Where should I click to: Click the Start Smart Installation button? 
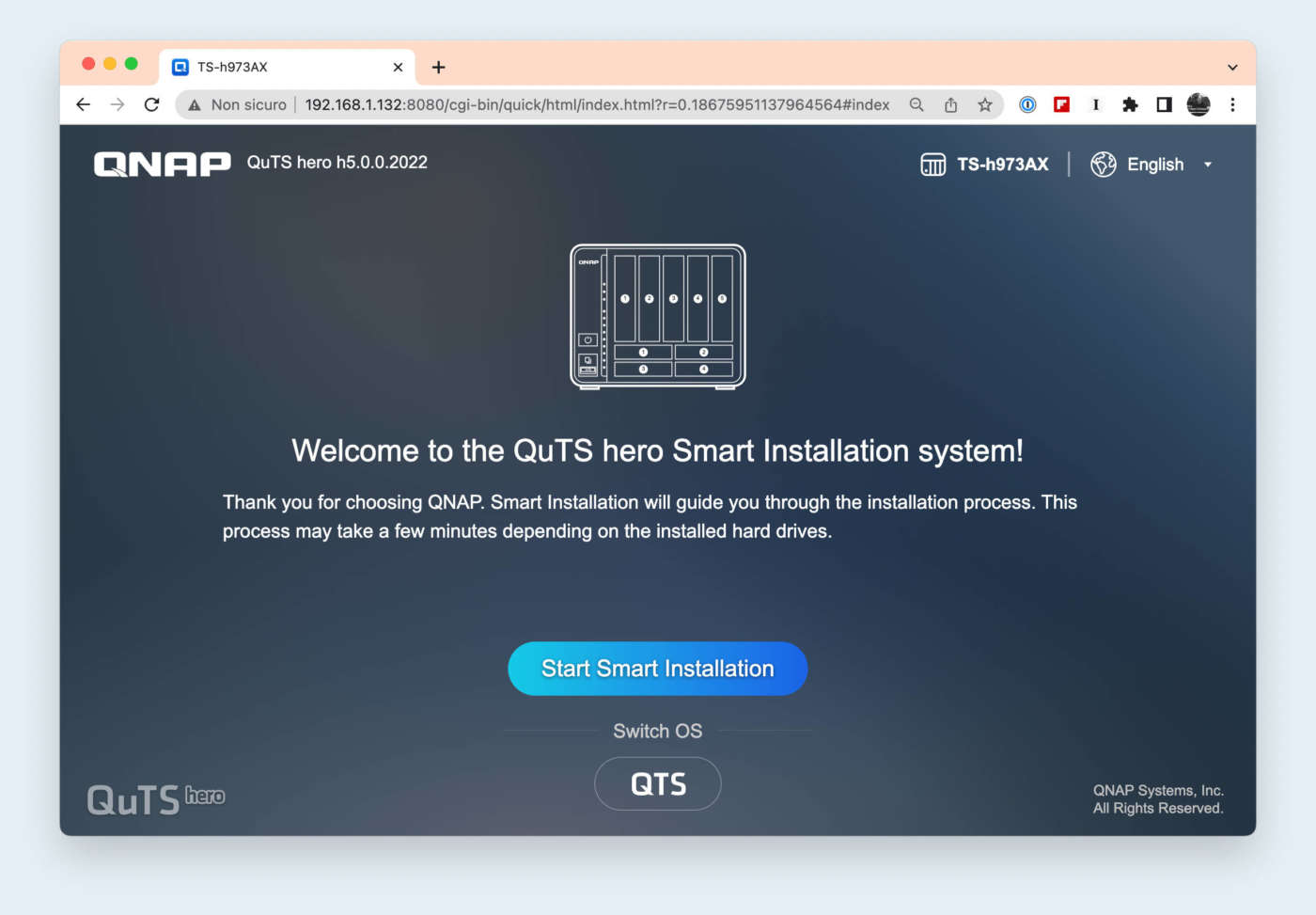[x=658, y=669]
